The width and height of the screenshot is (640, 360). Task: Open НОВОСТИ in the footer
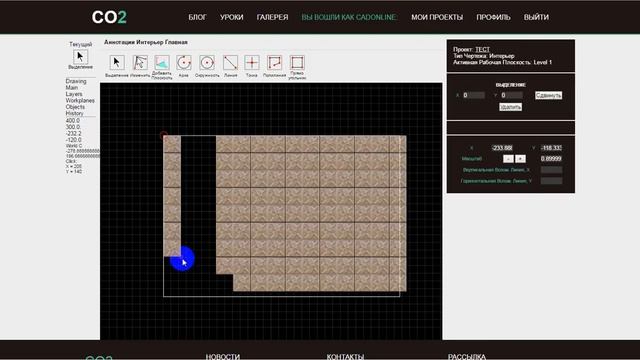pos(222,357)
